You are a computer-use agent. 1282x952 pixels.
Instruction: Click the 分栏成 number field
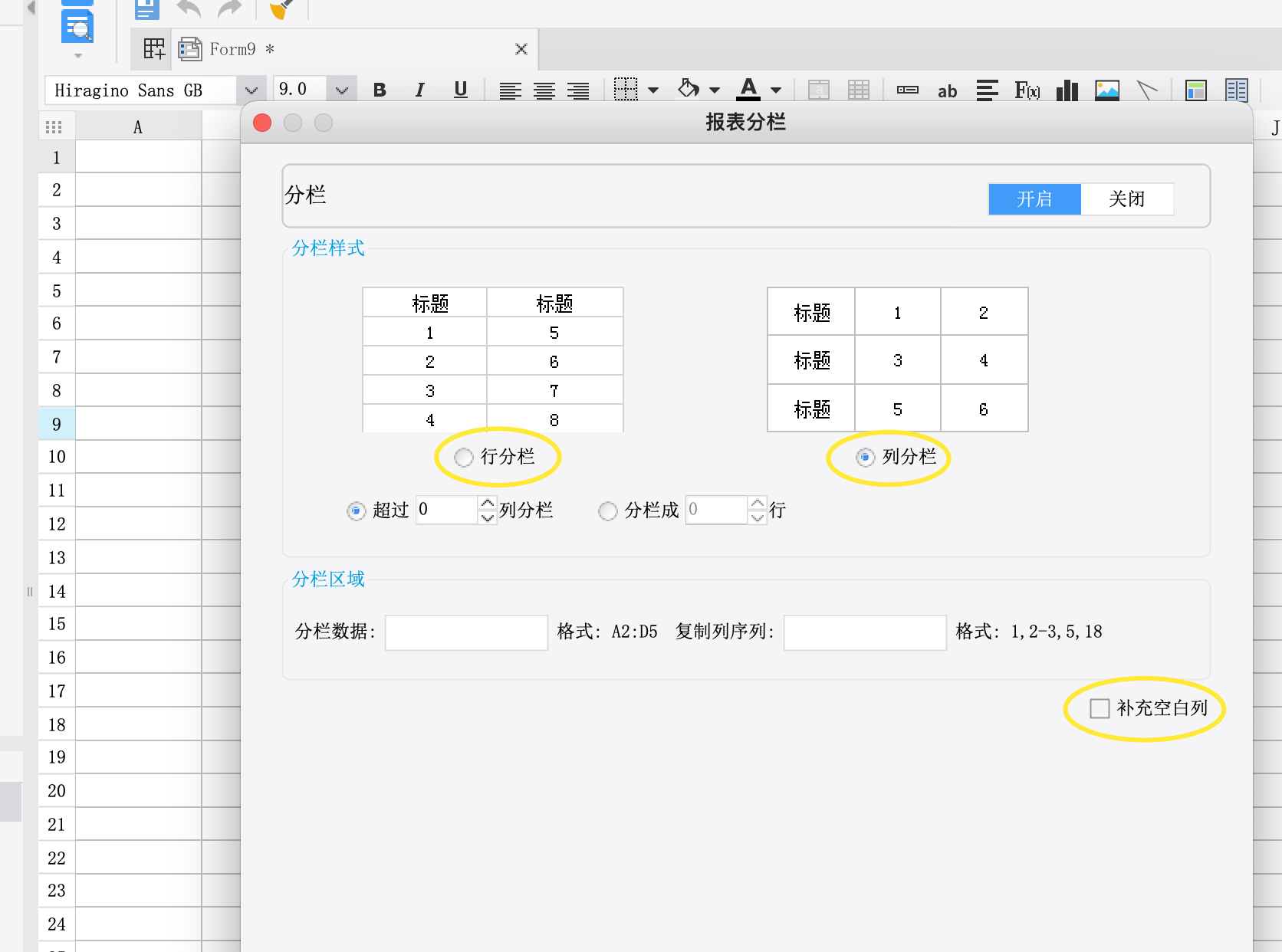[x=717, y=510]
